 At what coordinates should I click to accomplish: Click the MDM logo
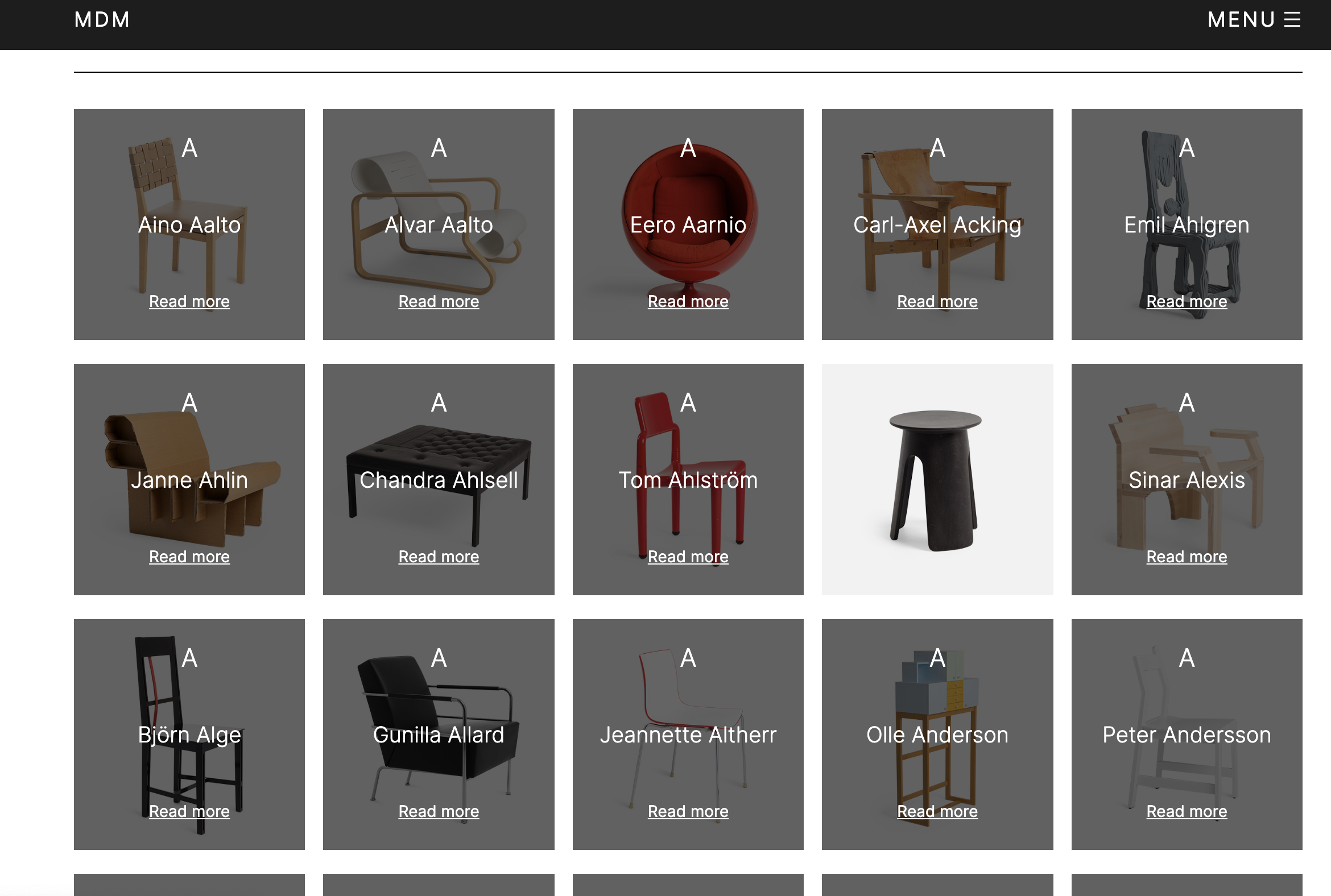click(x=102, y=20)
